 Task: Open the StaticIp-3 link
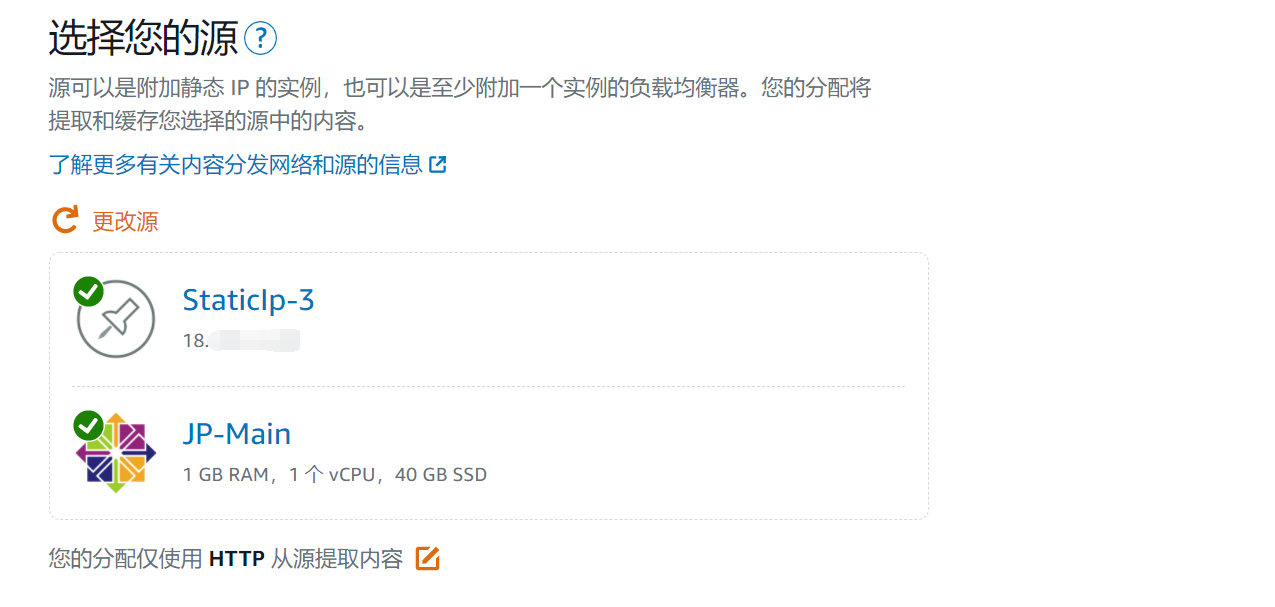(x=248, y=300)
